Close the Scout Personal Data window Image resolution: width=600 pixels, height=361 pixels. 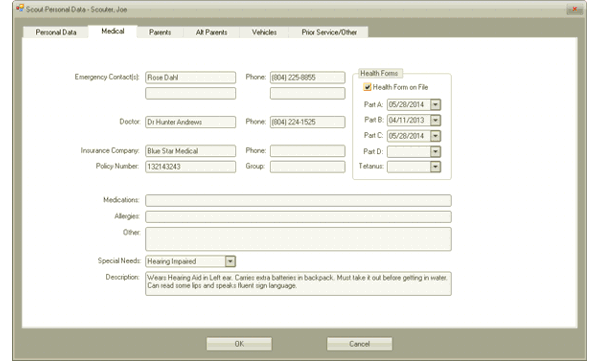click(x=574, y=9)
